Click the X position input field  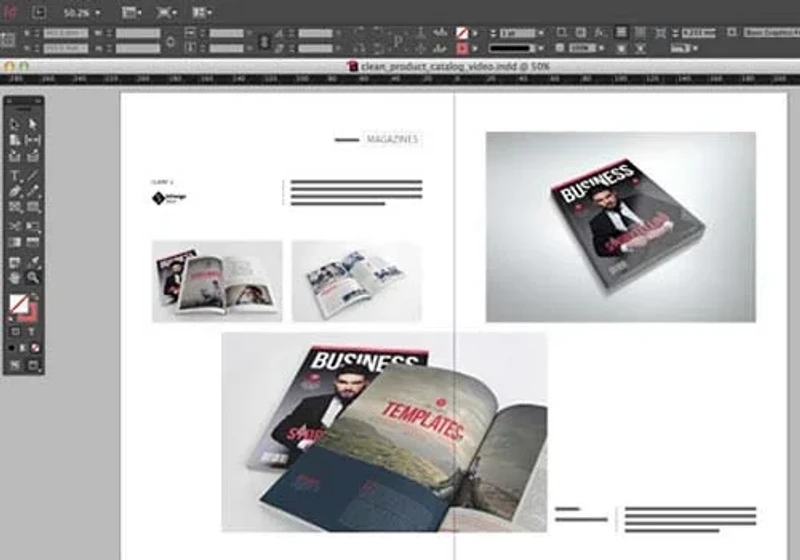coord(66,33)
